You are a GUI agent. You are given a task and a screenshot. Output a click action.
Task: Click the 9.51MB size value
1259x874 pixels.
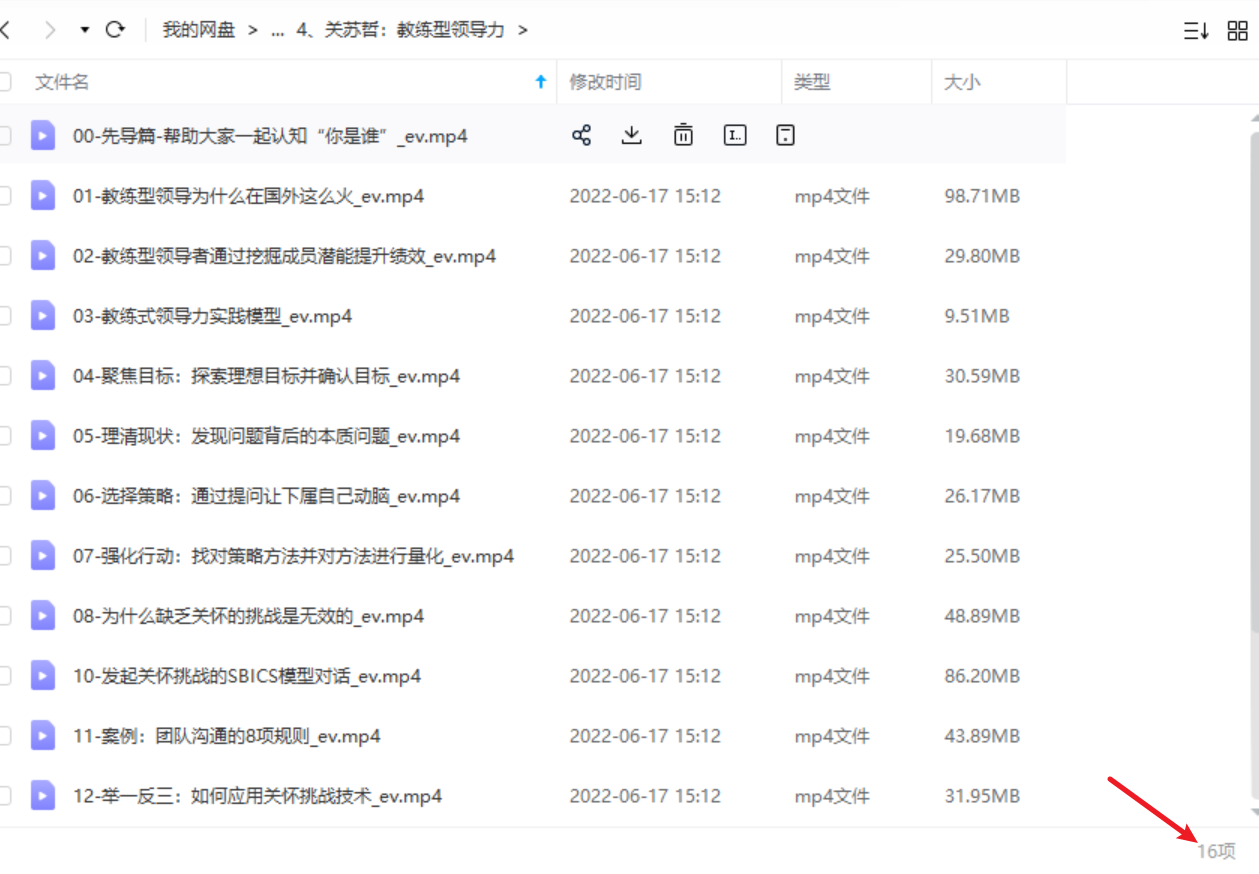[x=977, y=316]
